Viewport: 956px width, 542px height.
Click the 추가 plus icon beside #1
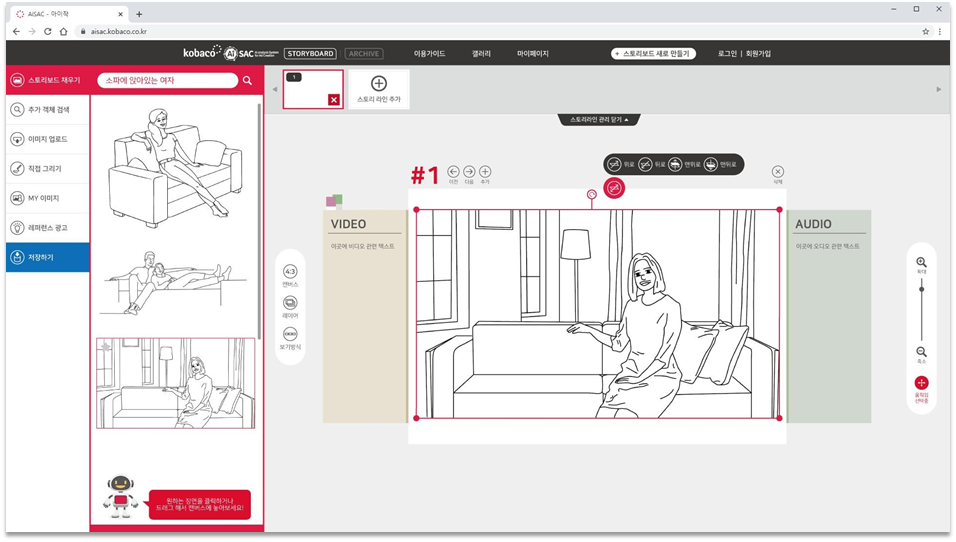click(485, 172)
